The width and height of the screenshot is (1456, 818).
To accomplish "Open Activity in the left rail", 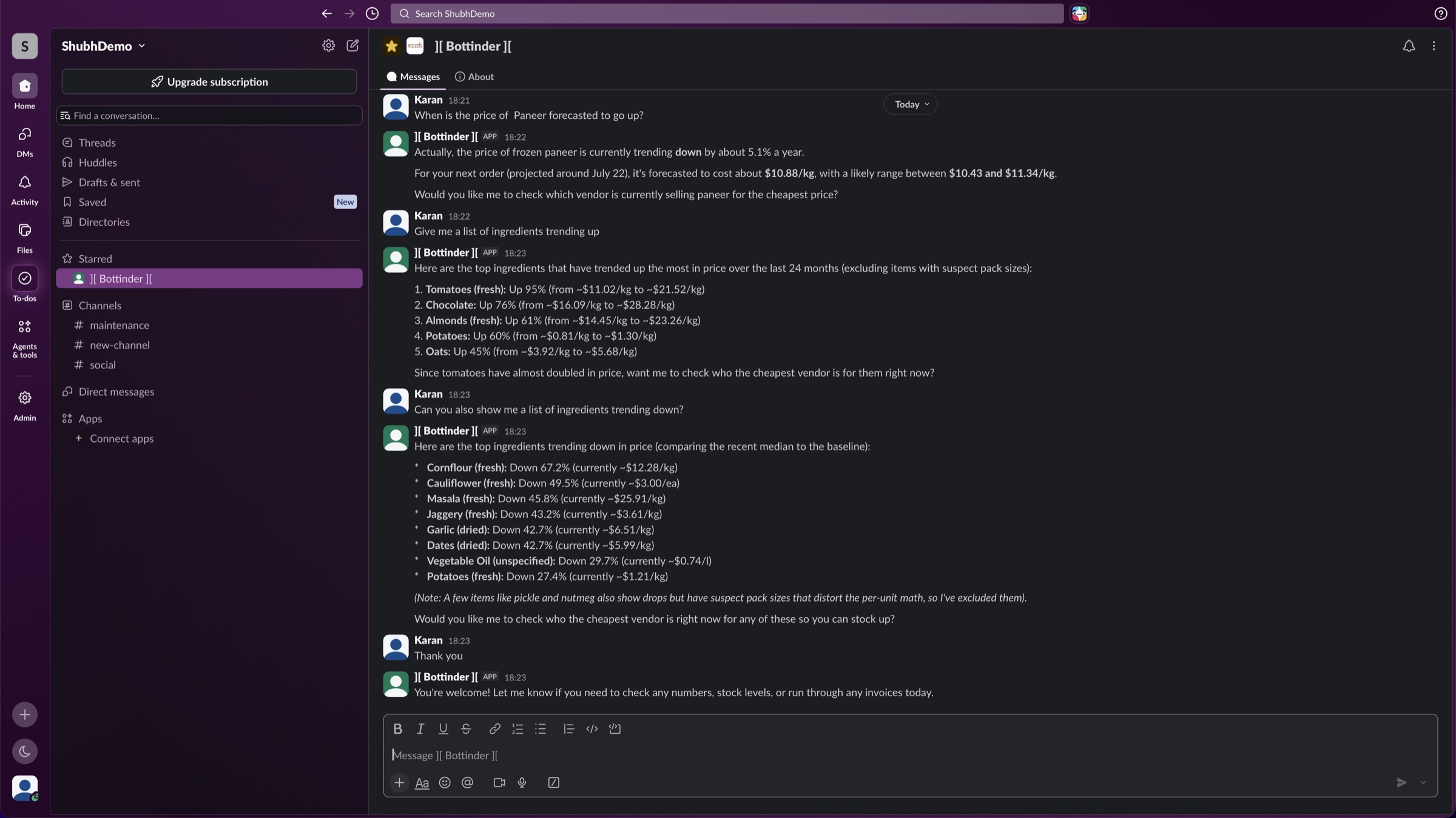I will coord(25,189).
